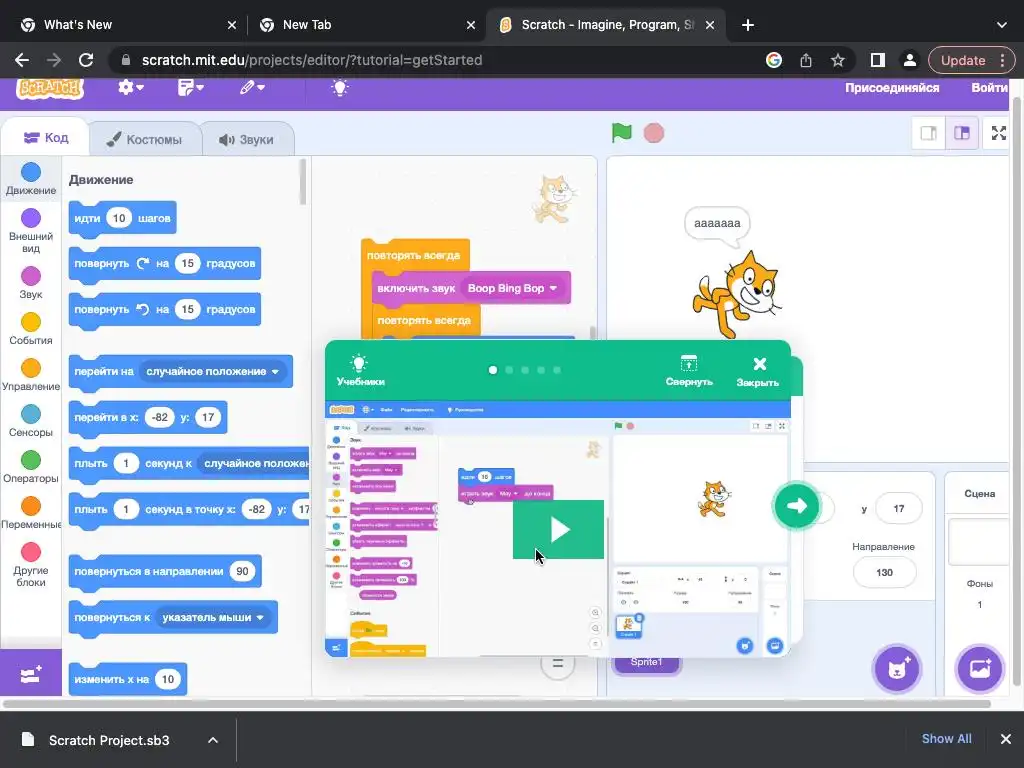Click the Направление field showing 130
The width and height of the screenshot is (1024, 768).
[x=884, y=573]
